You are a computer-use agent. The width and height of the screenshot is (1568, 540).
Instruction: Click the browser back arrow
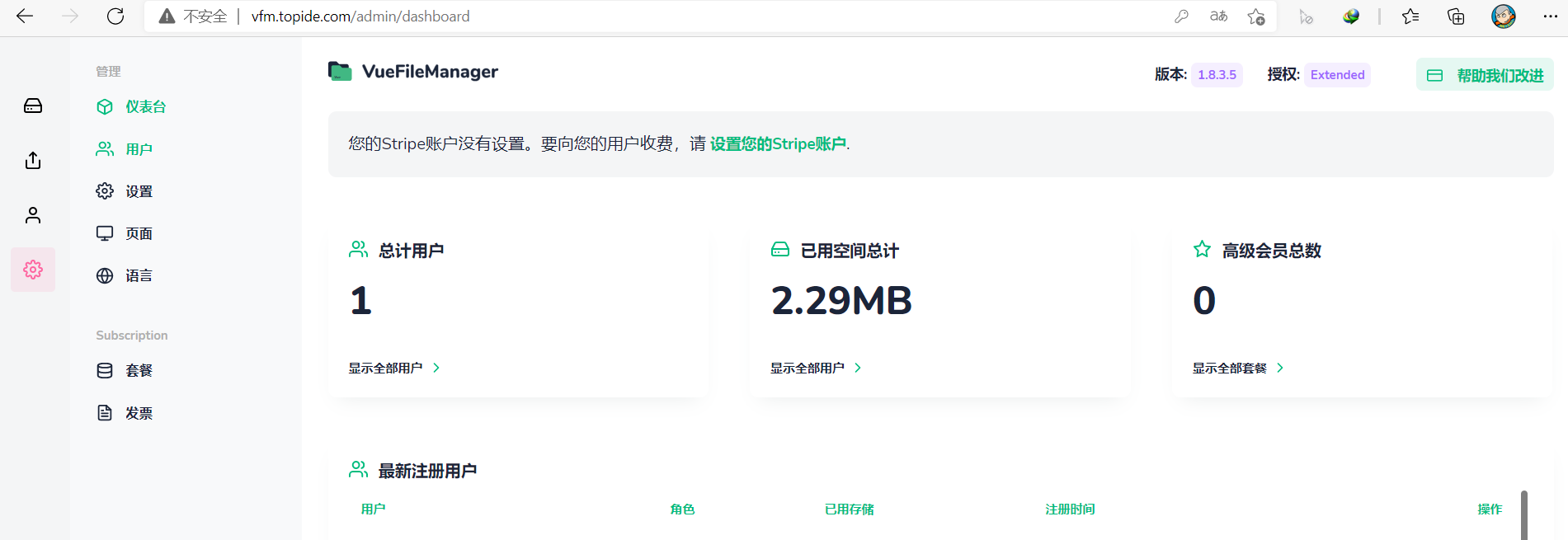[25, 16]
